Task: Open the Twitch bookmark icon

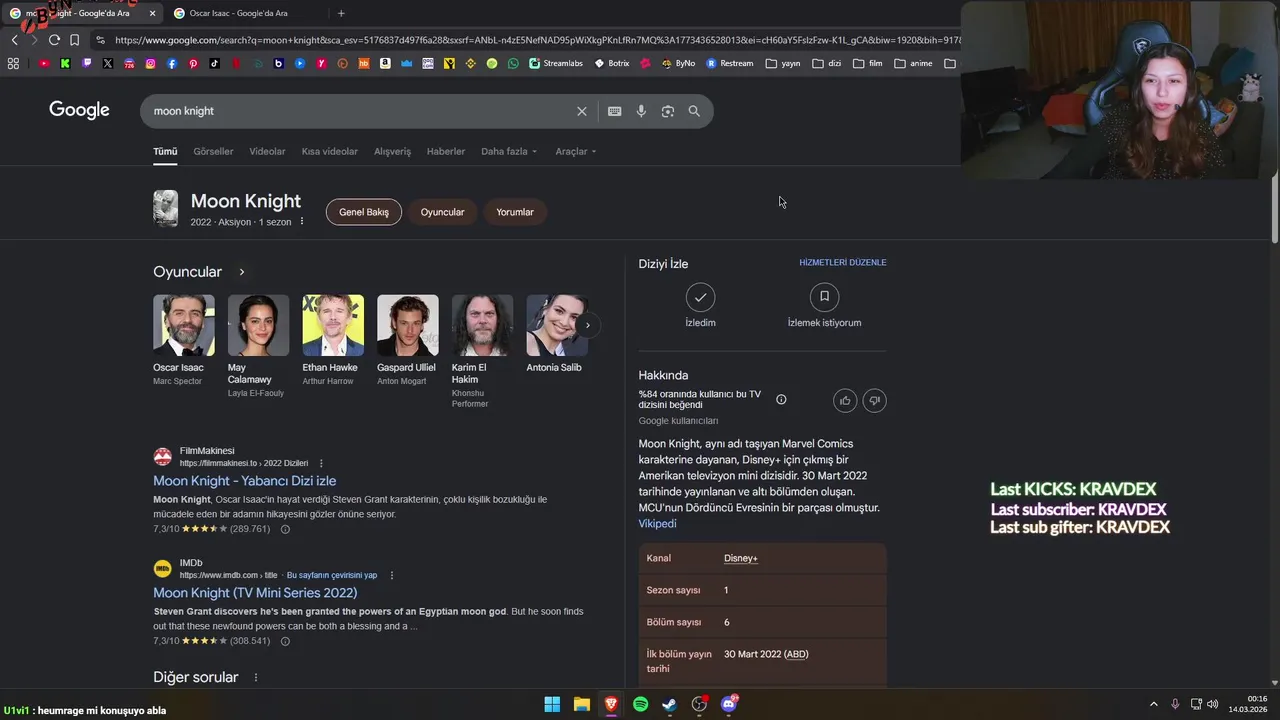Action: click(87, 63)
